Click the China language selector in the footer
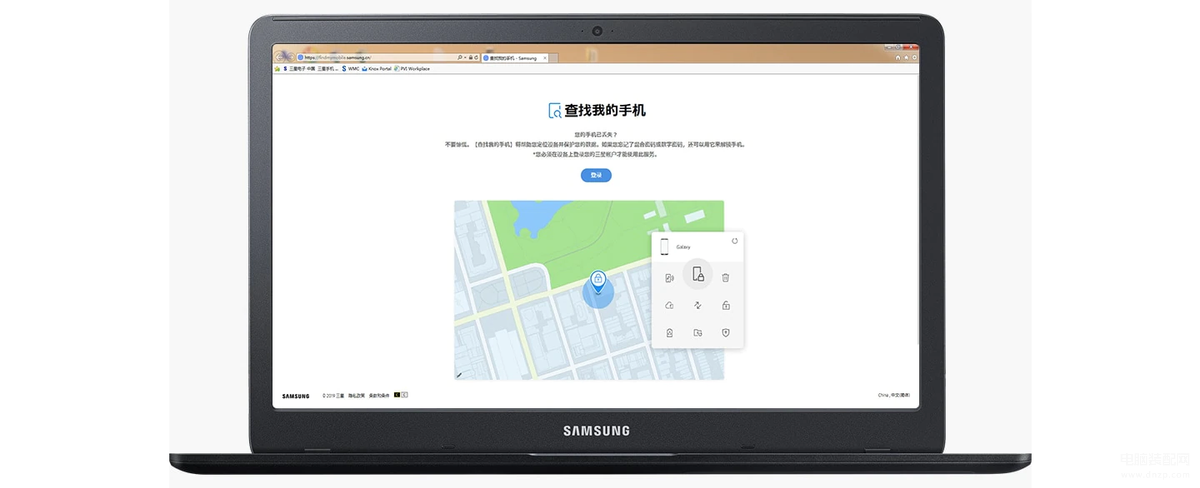 click(894, 395)
